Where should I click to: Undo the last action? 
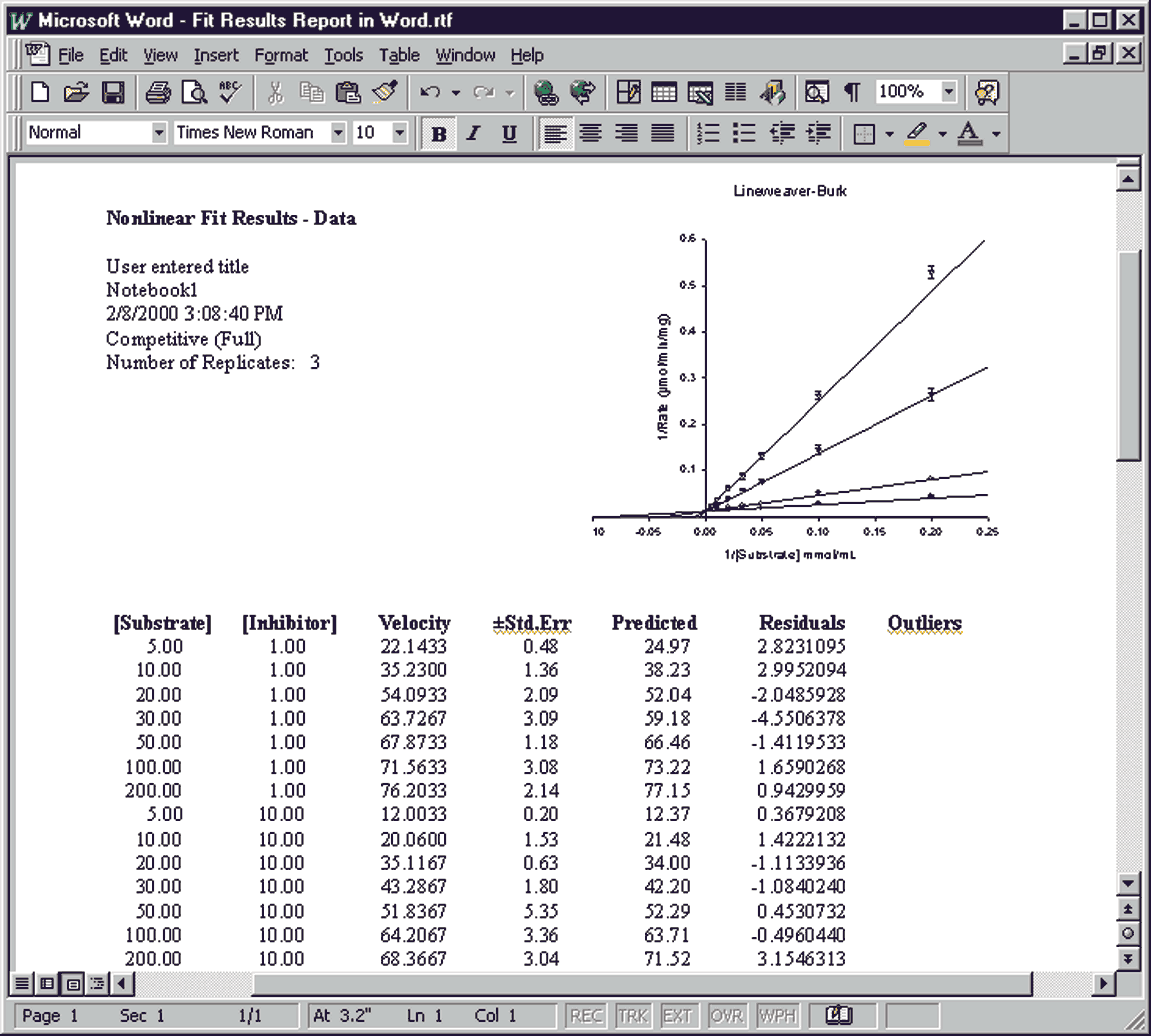(x=431, y=92)
